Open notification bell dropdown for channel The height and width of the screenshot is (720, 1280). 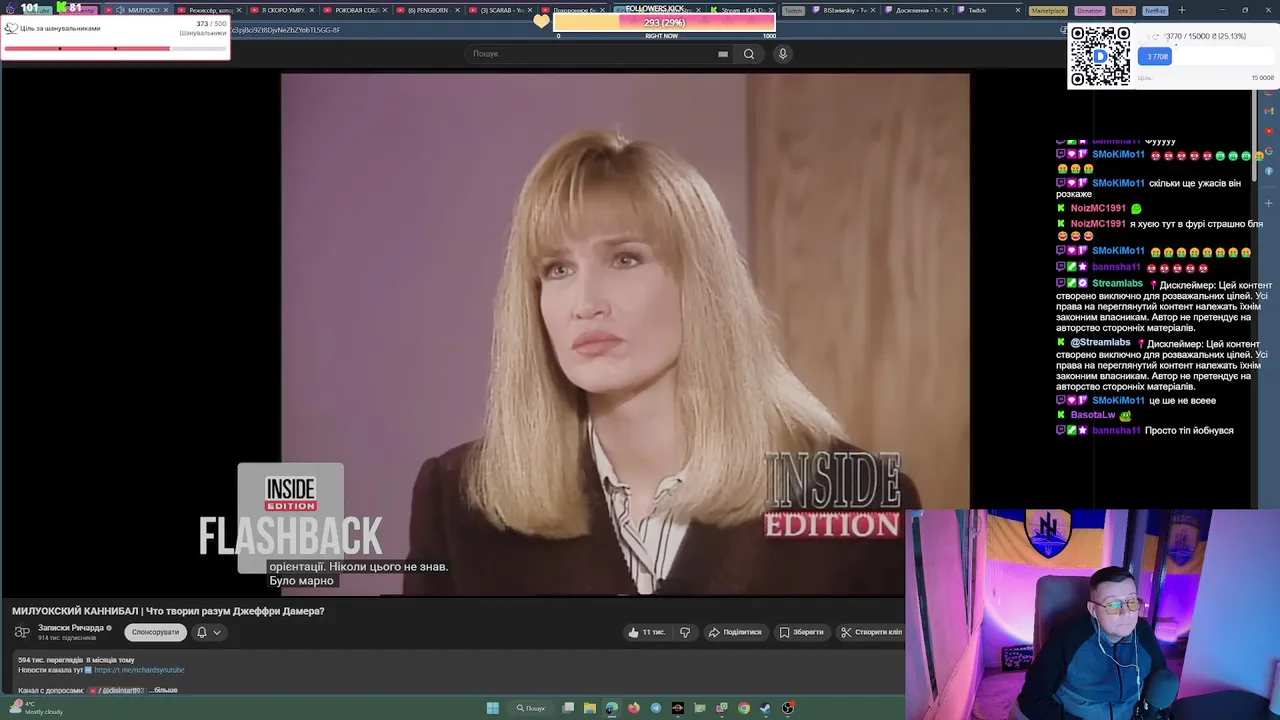[x=208, y=632]
